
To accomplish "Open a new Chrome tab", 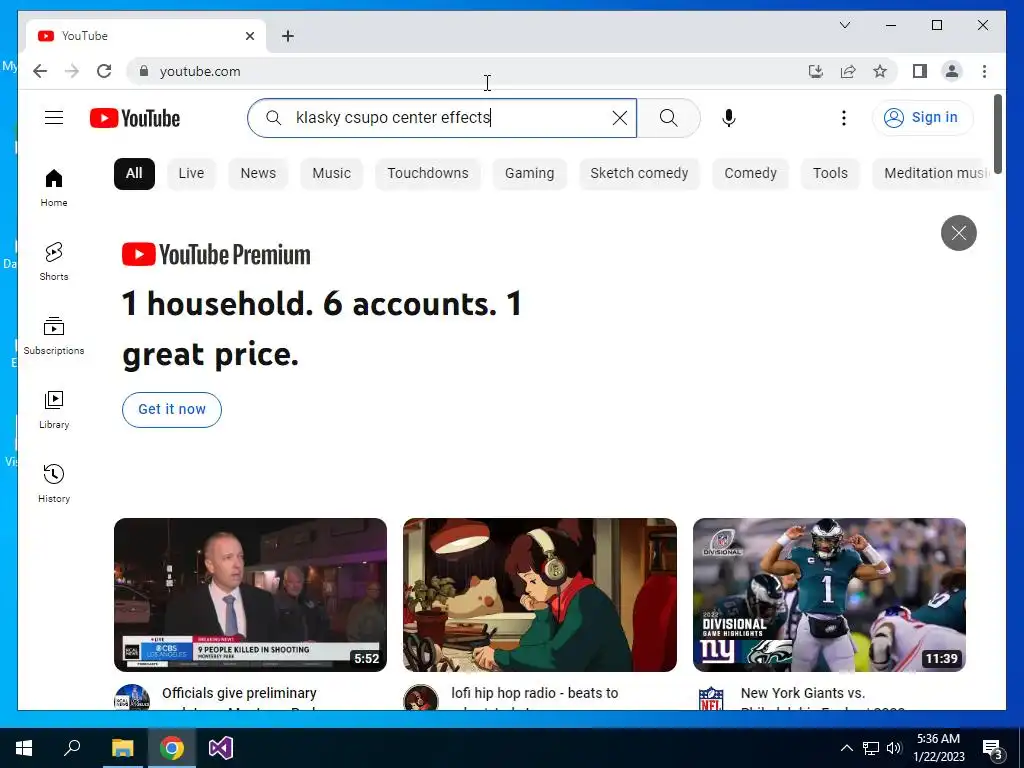I will [x=288, y=36].
